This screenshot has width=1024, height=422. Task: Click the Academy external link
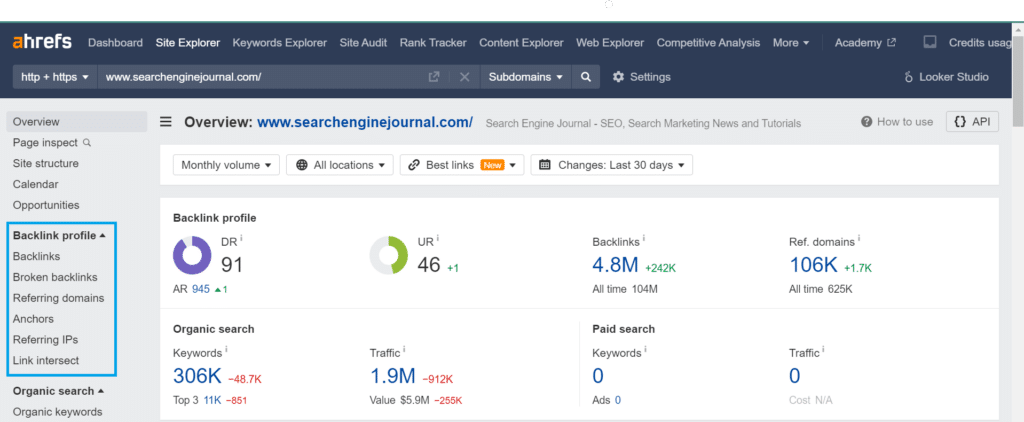(865, 42)
